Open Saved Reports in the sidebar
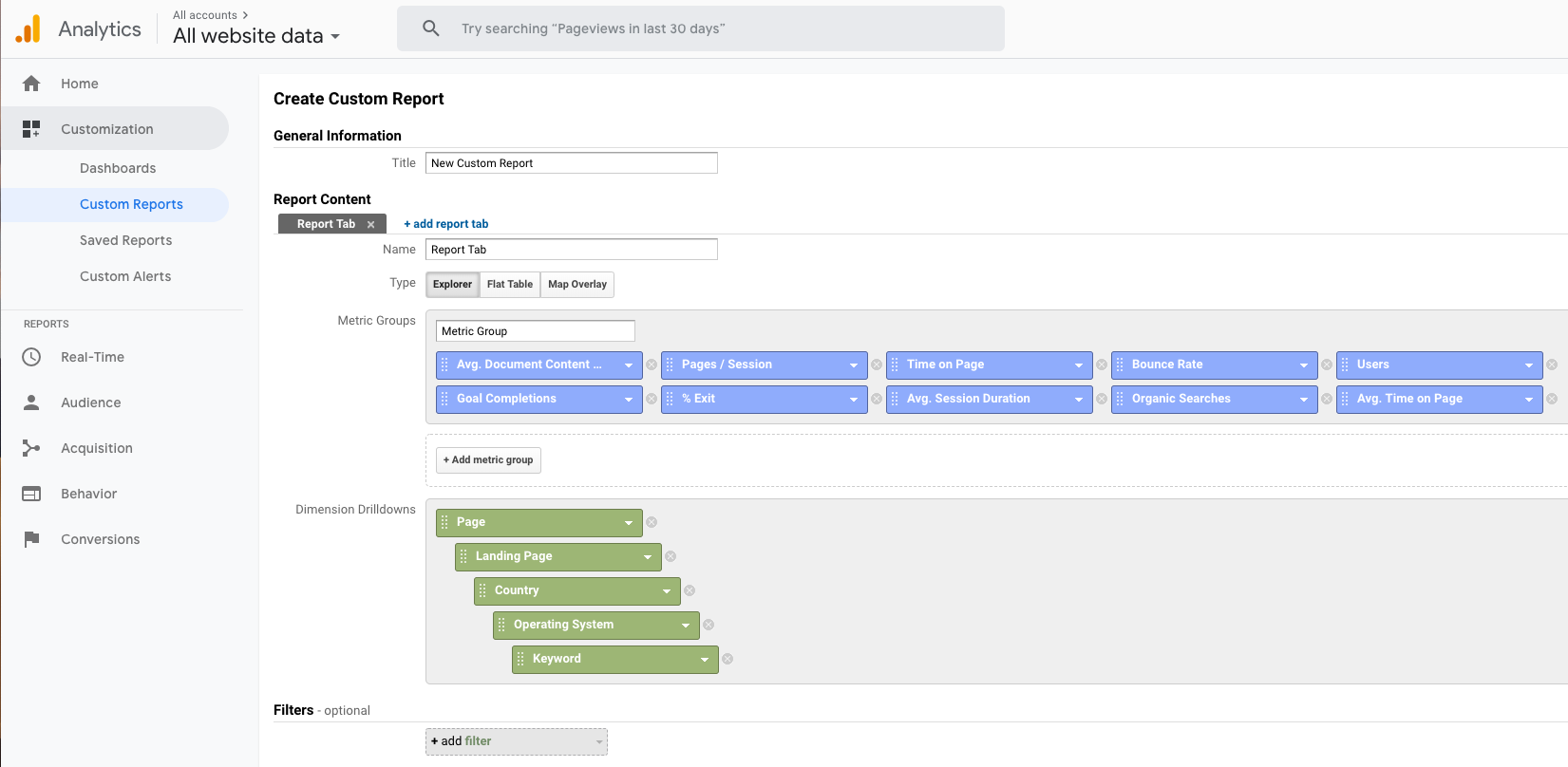This screenshot has width=1568, height=767. pyautogui.click(x=125, y=240)
